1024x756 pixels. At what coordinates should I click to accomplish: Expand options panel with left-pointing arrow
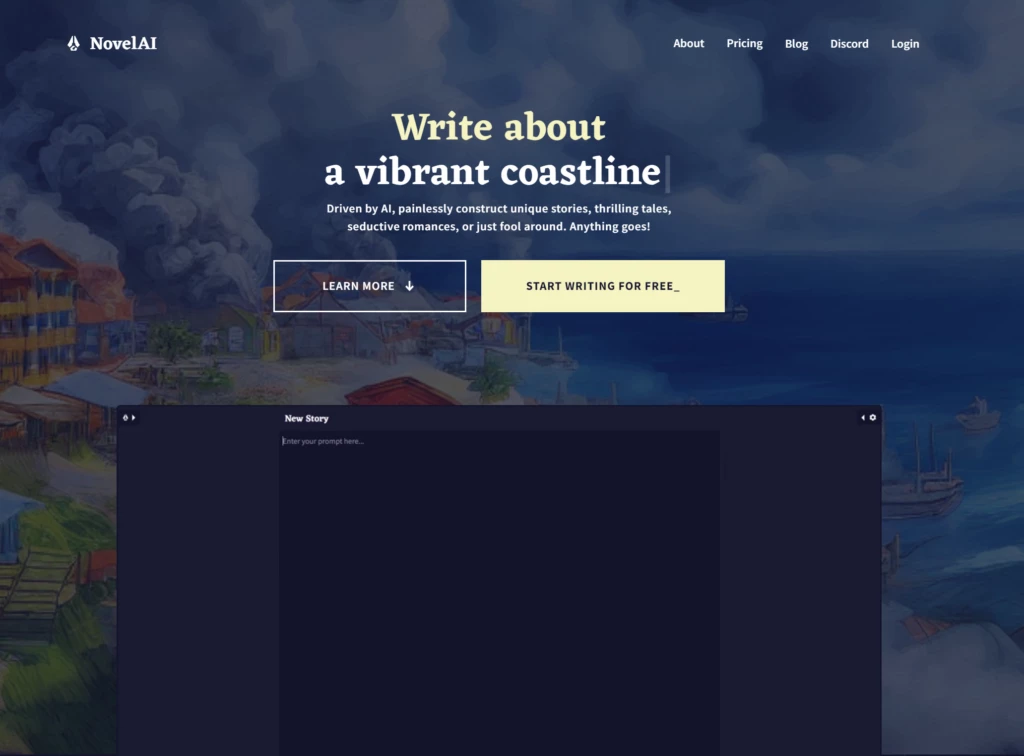pyautogui.click(x=863, y=417)
